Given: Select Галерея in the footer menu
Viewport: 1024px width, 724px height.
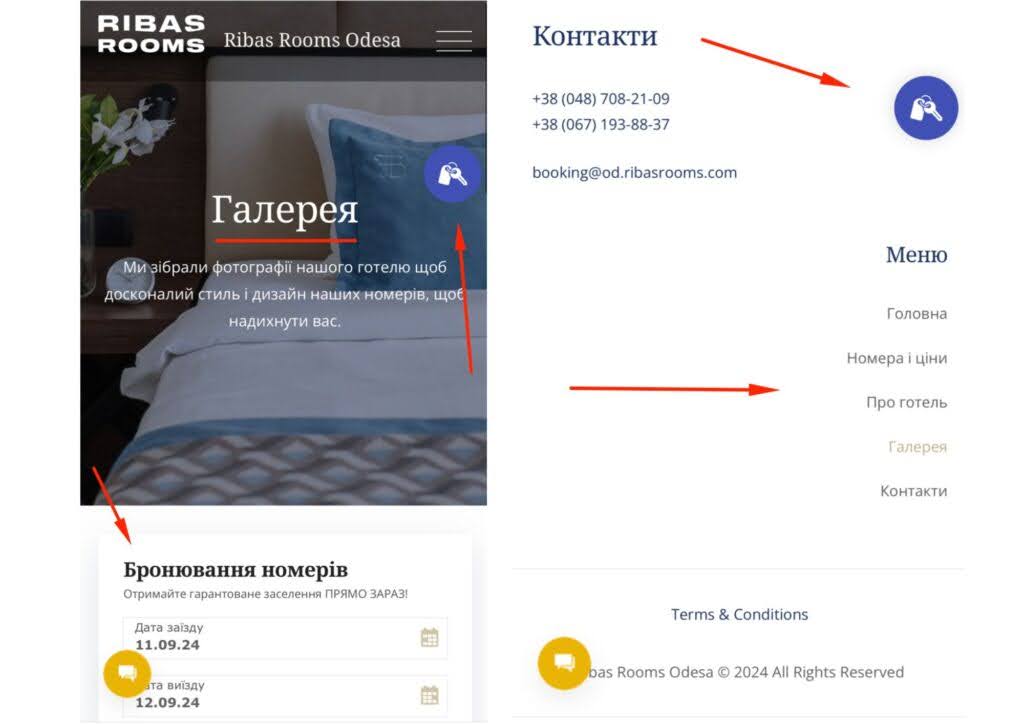Looking at the screenshot, I should point(918,447).
